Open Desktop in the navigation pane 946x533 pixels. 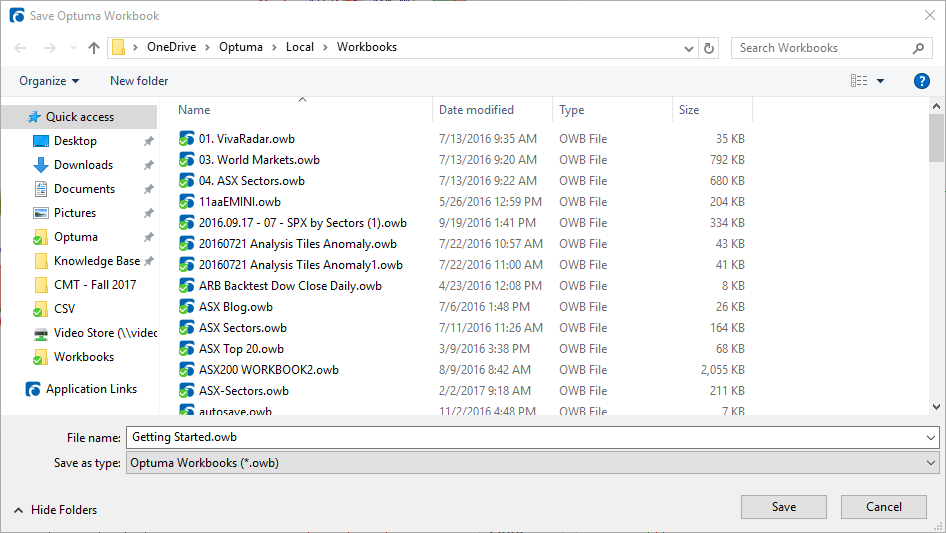(75, 141)
